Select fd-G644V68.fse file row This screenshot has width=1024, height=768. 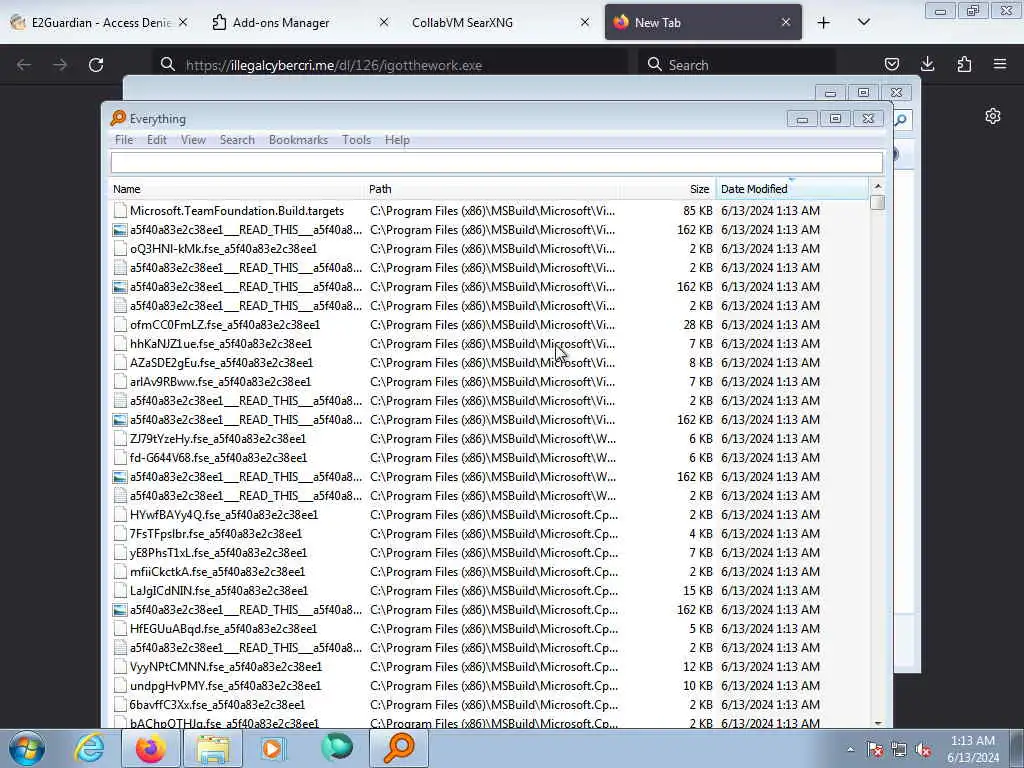(x=490, y=458)
